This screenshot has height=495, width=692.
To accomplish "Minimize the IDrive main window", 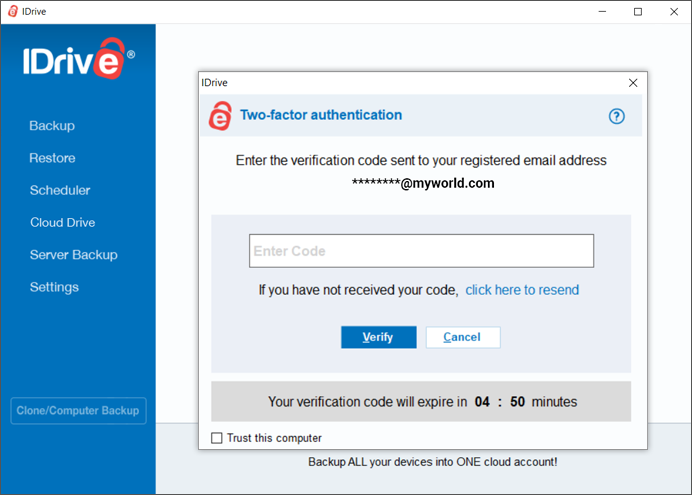I will pos(602,12).
